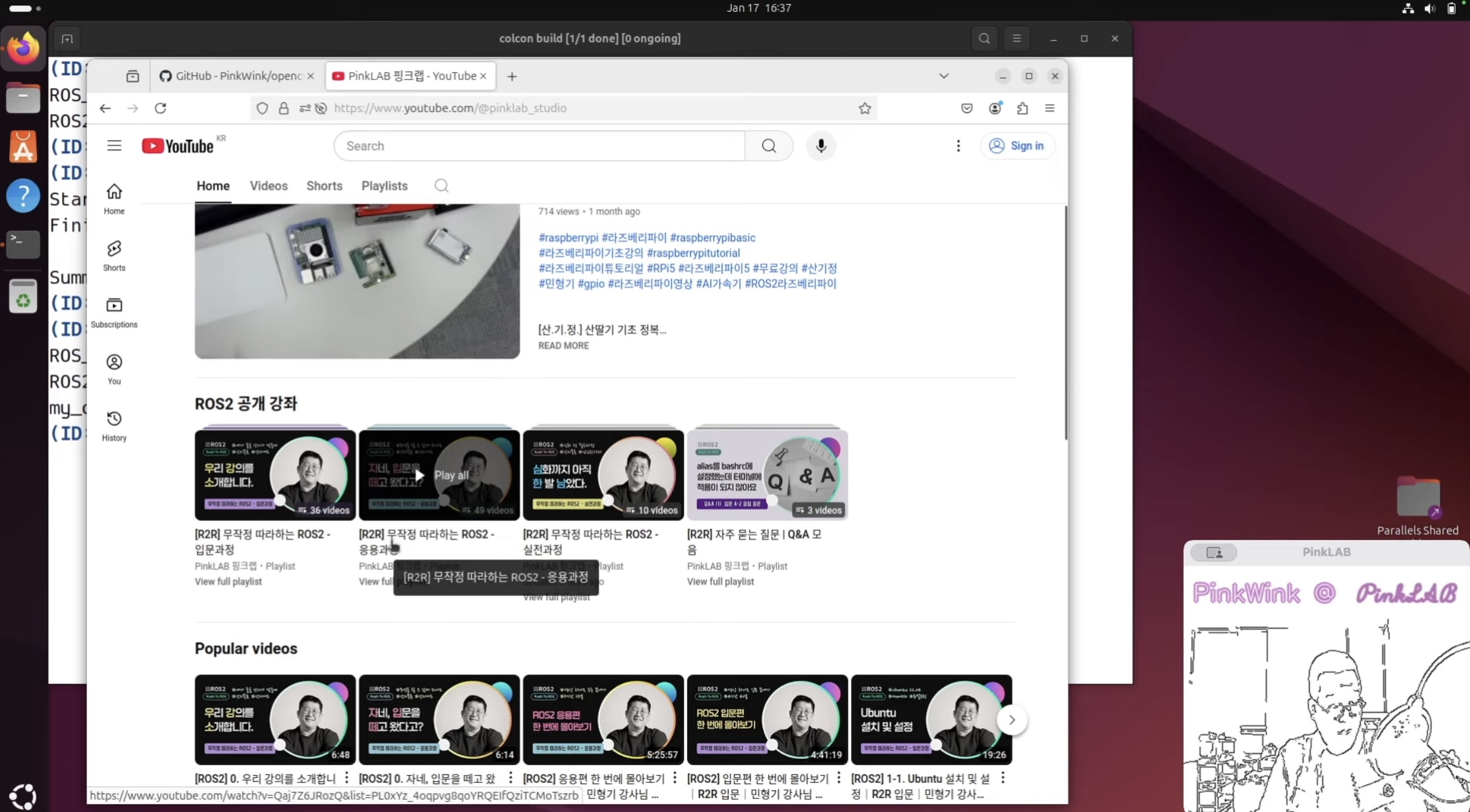This screenshot has width=1470, height=812.
Task: Bookmark this page with the star icon
Action: click(x=865, y=108)
